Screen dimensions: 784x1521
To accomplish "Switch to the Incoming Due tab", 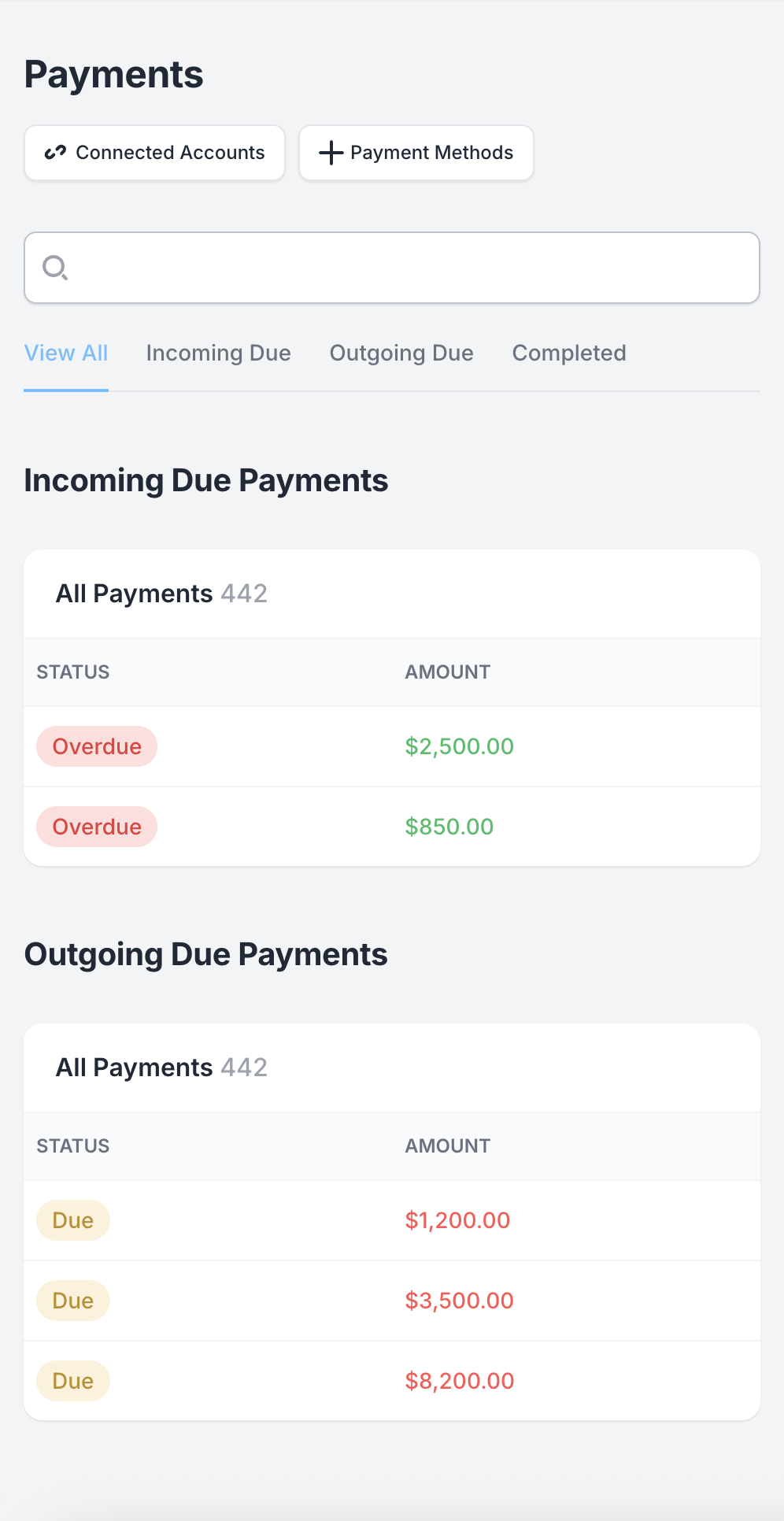I will click(218, 353).
